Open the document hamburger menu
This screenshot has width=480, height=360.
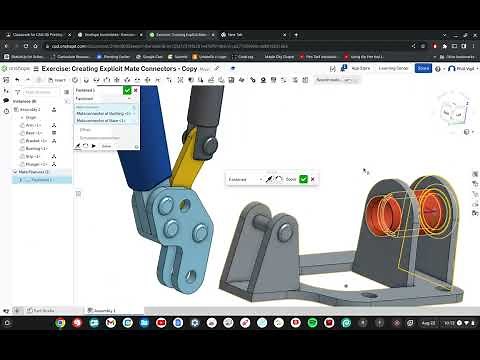(x=36, y=69)
